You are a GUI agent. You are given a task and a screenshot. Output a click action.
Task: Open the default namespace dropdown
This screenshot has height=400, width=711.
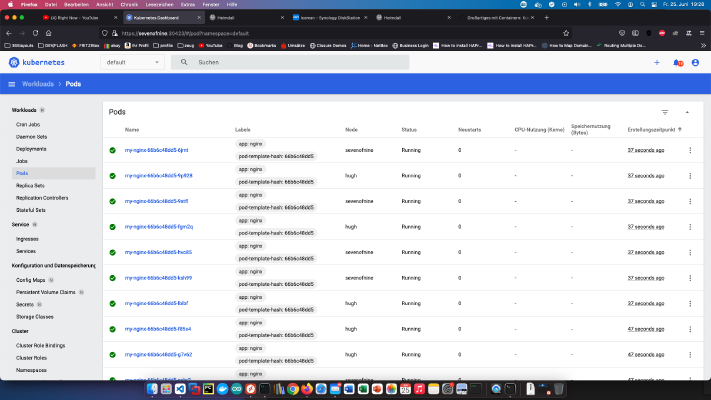coord(132,62)
